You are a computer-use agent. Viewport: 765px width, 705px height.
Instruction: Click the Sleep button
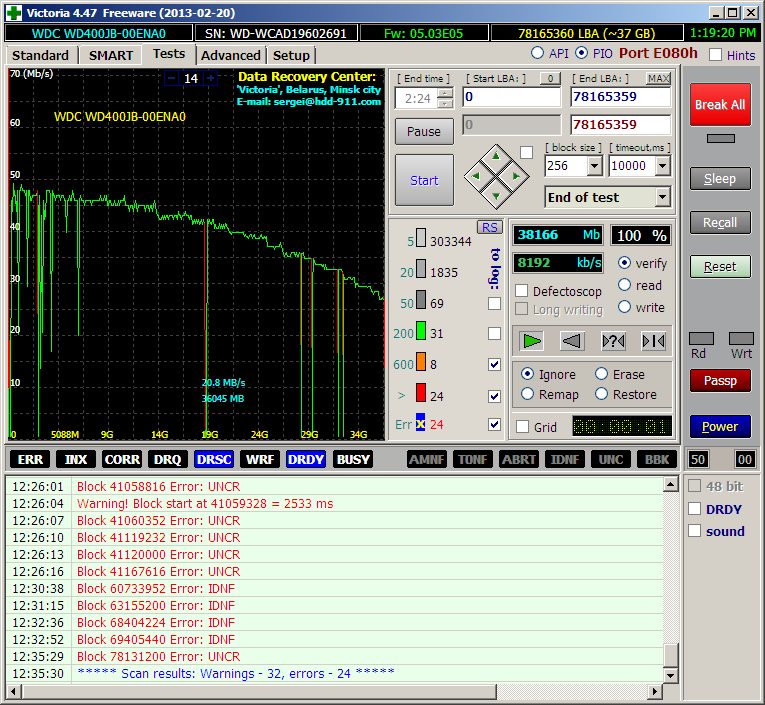pyautogui.click(x=720, y=179)
